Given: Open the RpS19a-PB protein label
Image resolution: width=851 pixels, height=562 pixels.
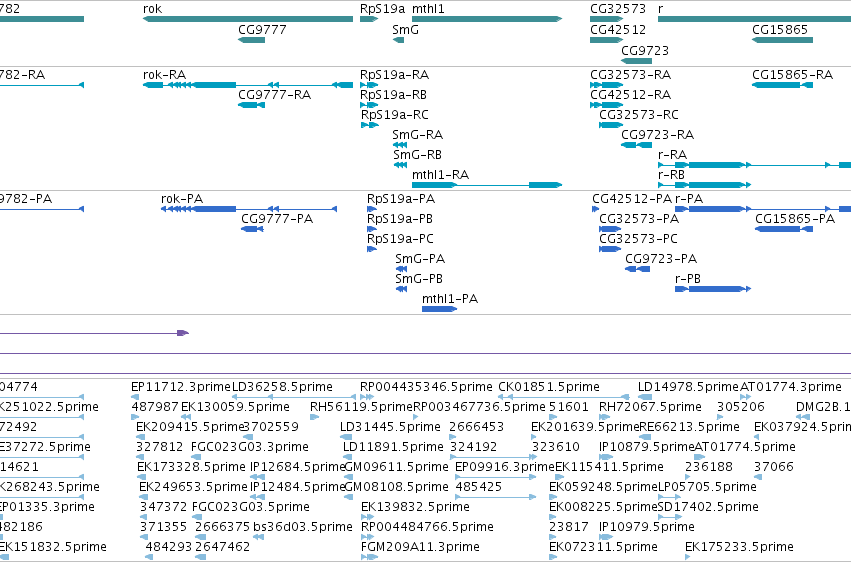Looking at the screenshot, I should 400,219.
